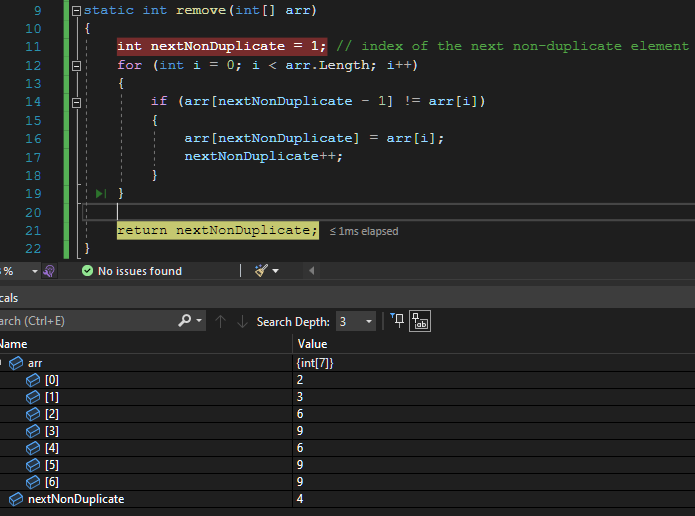Open the code cleanup broom icon
Image resolution: width=695 pixels, height=516 pixels.
coord(261,271)
